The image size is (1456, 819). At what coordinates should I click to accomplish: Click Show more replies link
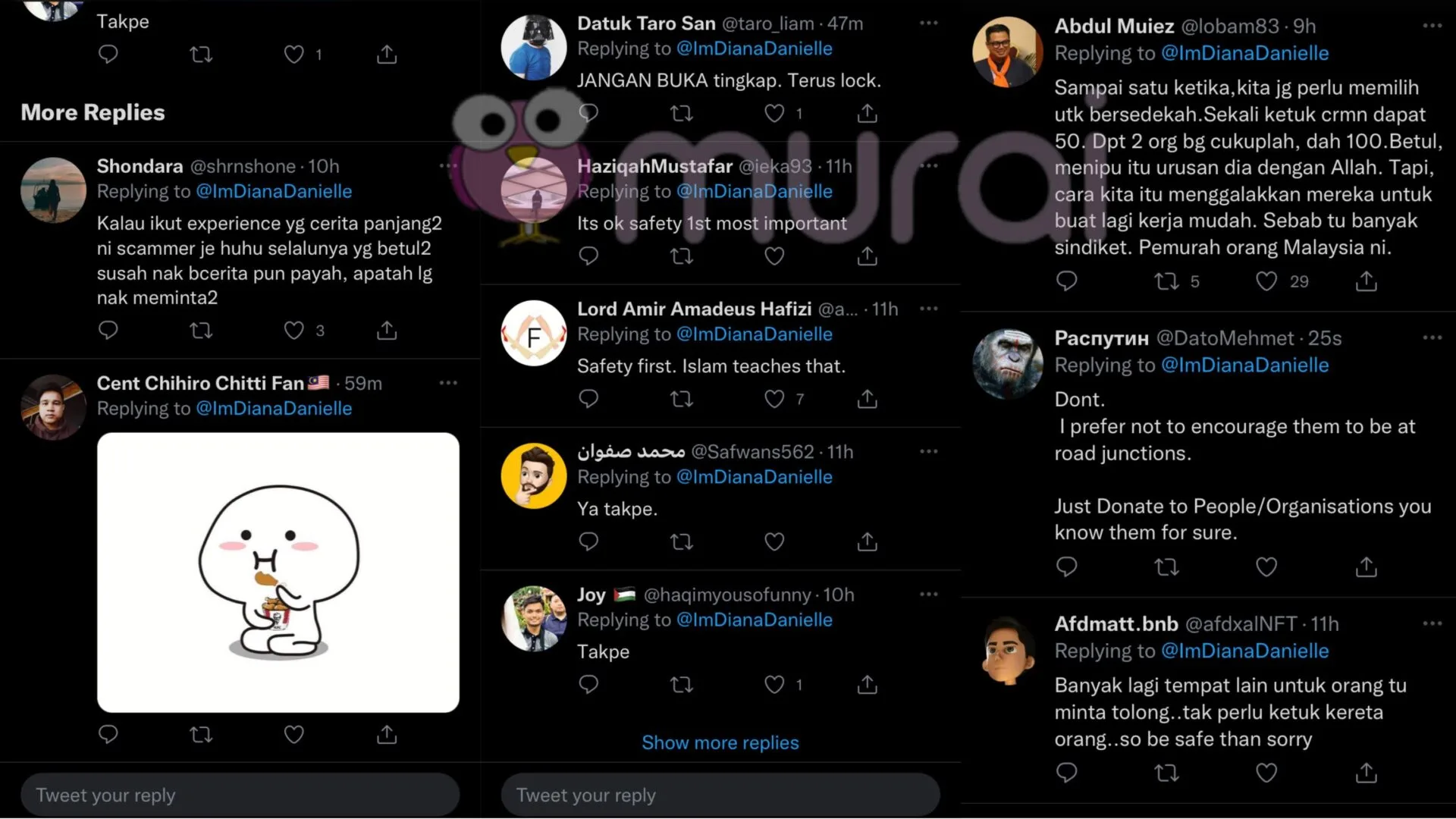(720, 742)
